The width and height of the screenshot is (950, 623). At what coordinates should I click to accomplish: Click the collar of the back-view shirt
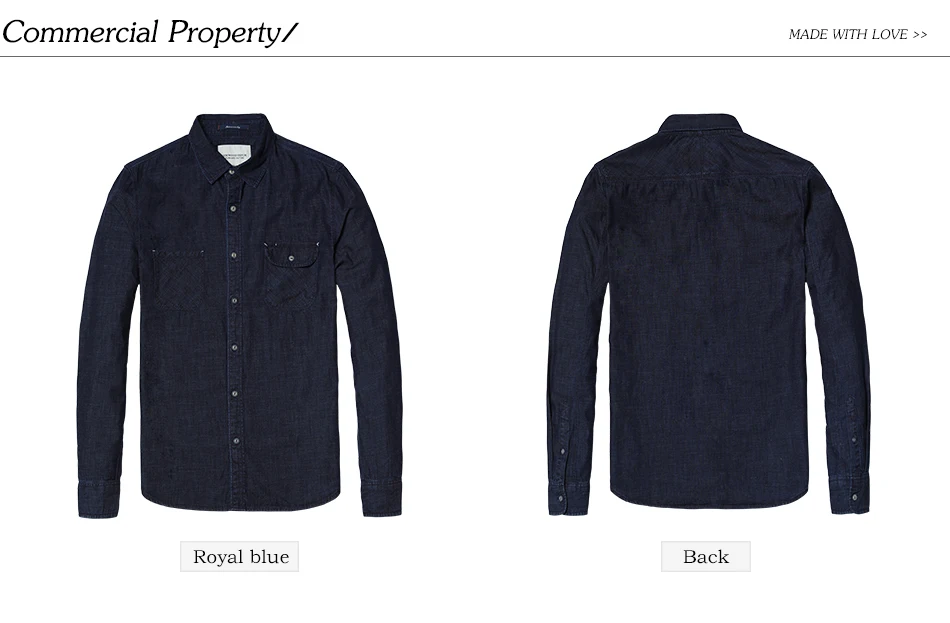702,125
